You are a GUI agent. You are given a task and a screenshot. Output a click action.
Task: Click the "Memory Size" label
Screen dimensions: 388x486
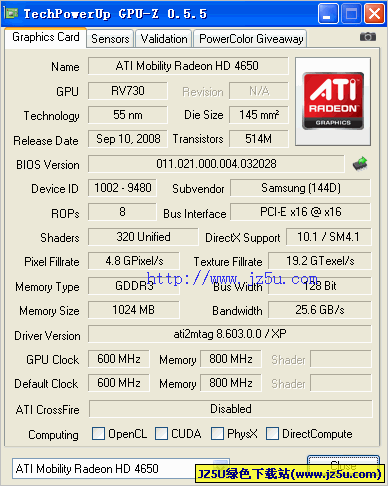tap(49, 311)
